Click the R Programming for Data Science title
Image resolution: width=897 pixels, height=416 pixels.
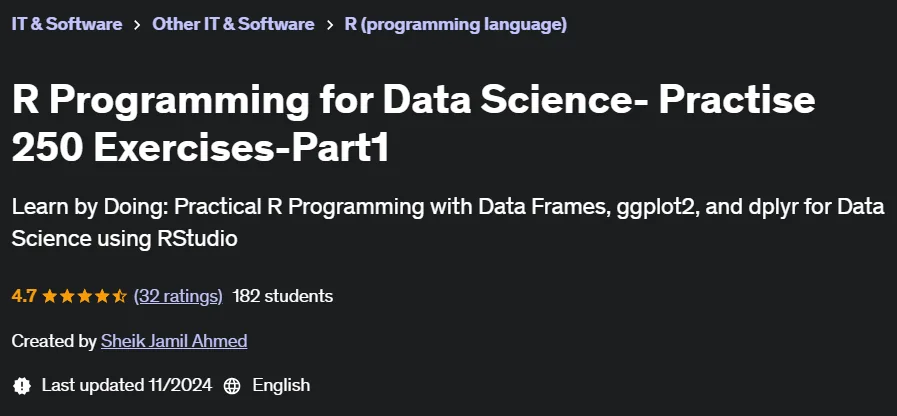[413, 124]
